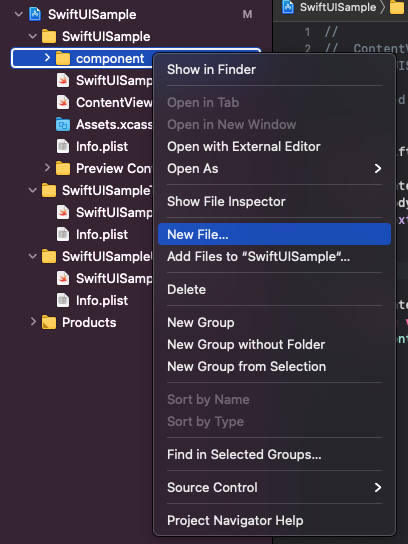The image size is (408, 544).
Task: Select Info.plist in SwiftUISampleTests group
Action: point(102,235)
